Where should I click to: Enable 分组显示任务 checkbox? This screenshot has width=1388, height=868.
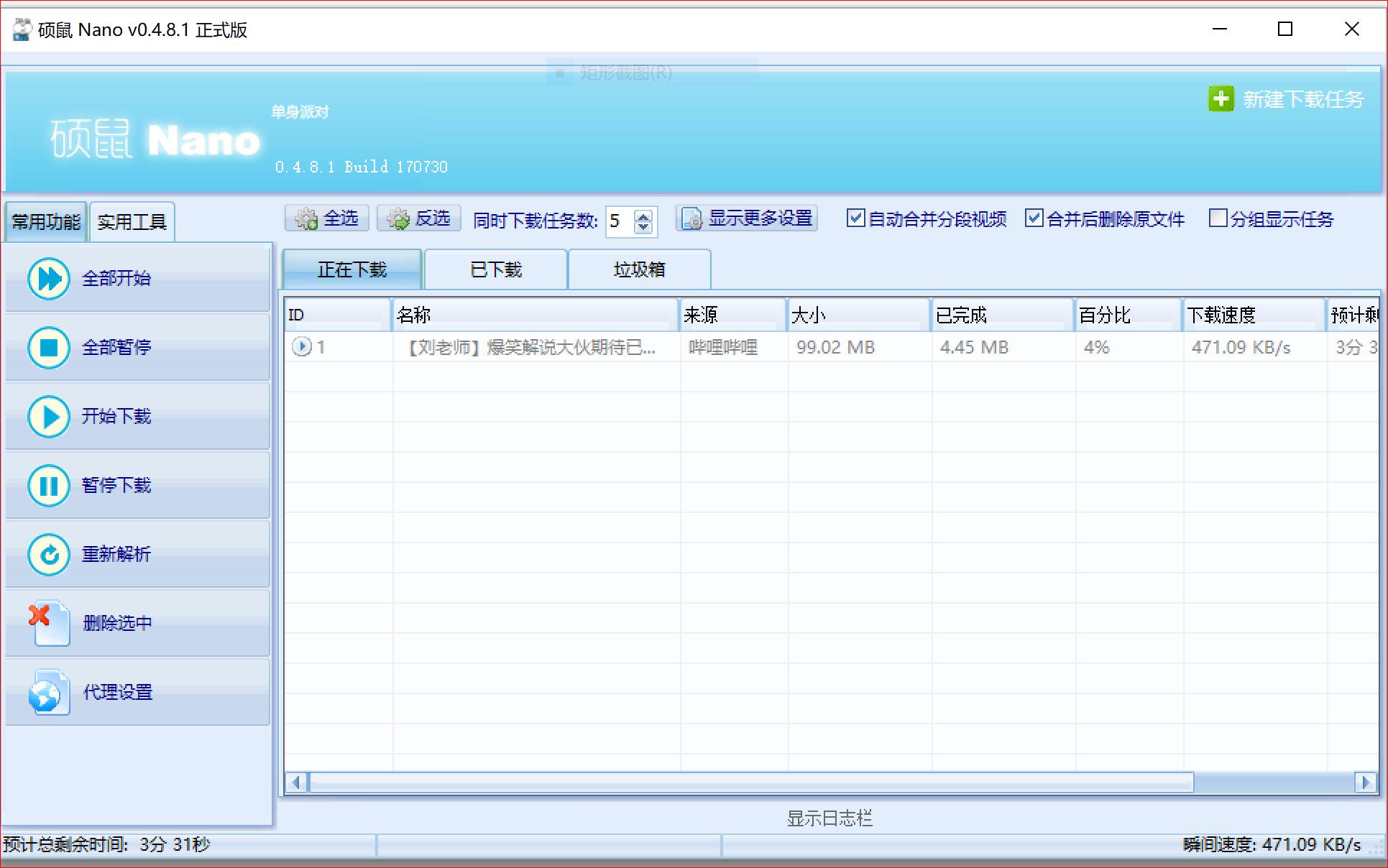point(1218,218)
